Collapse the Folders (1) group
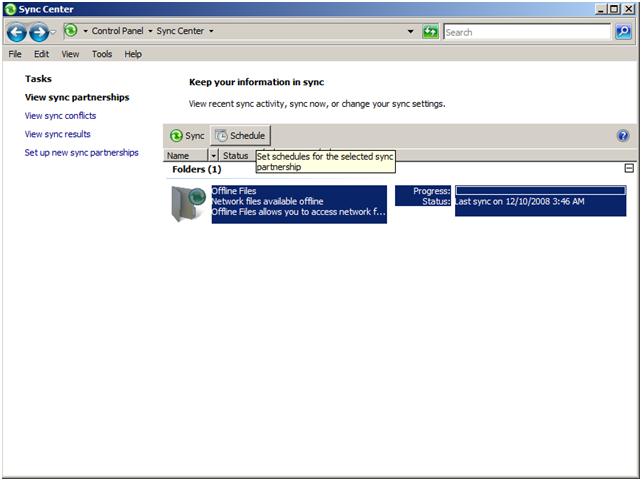Screen dimensions: 642x481 [x=629, y=168]
